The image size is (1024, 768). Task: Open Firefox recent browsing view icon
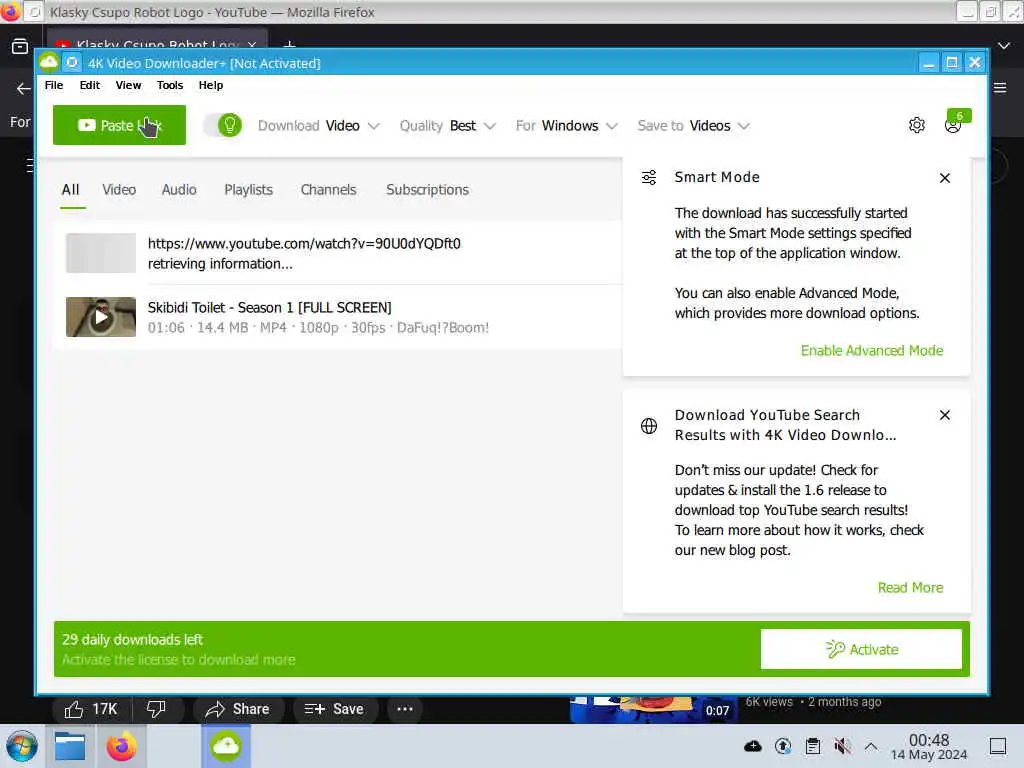point(20,46)
